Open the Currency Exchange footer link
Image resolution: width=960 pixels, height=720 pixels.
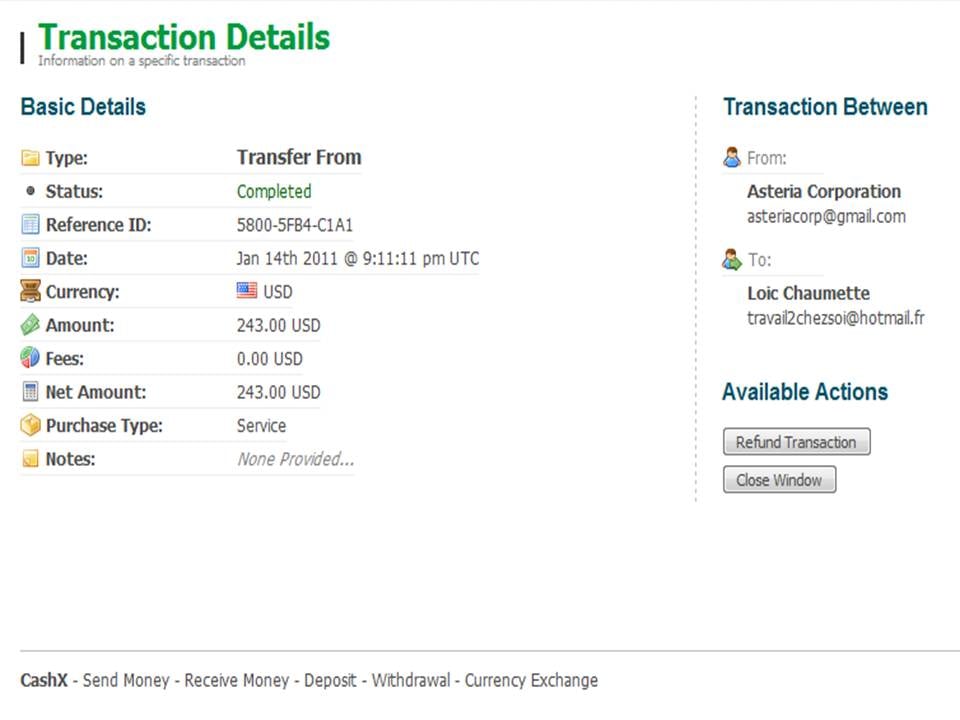(531, 680)
